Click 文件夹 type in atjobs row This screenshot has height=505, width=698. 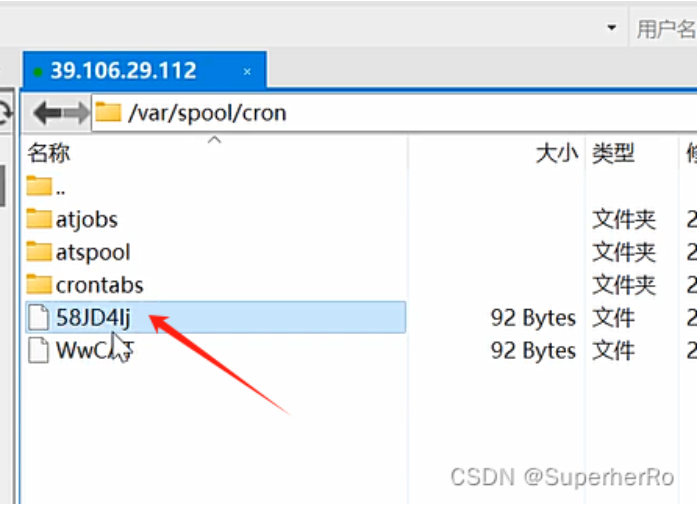(x=624, y=220)
